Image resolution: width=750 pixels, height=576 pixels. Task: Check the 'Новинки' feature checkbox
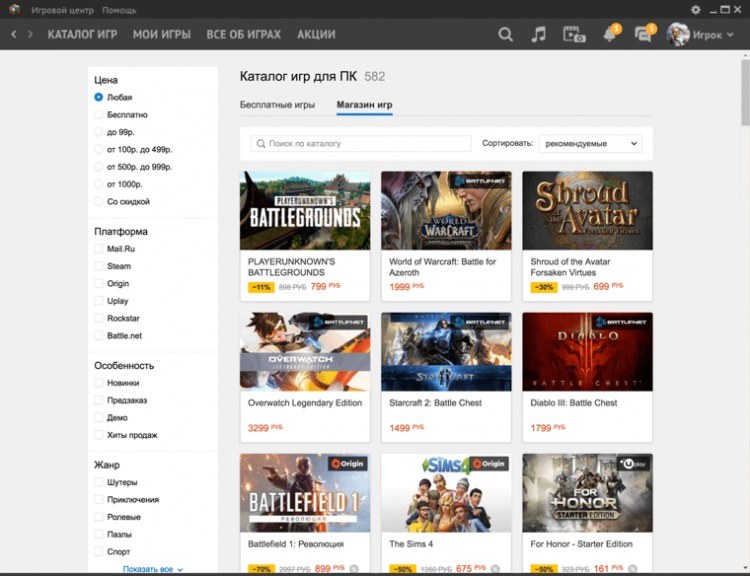tap(99, 383)
